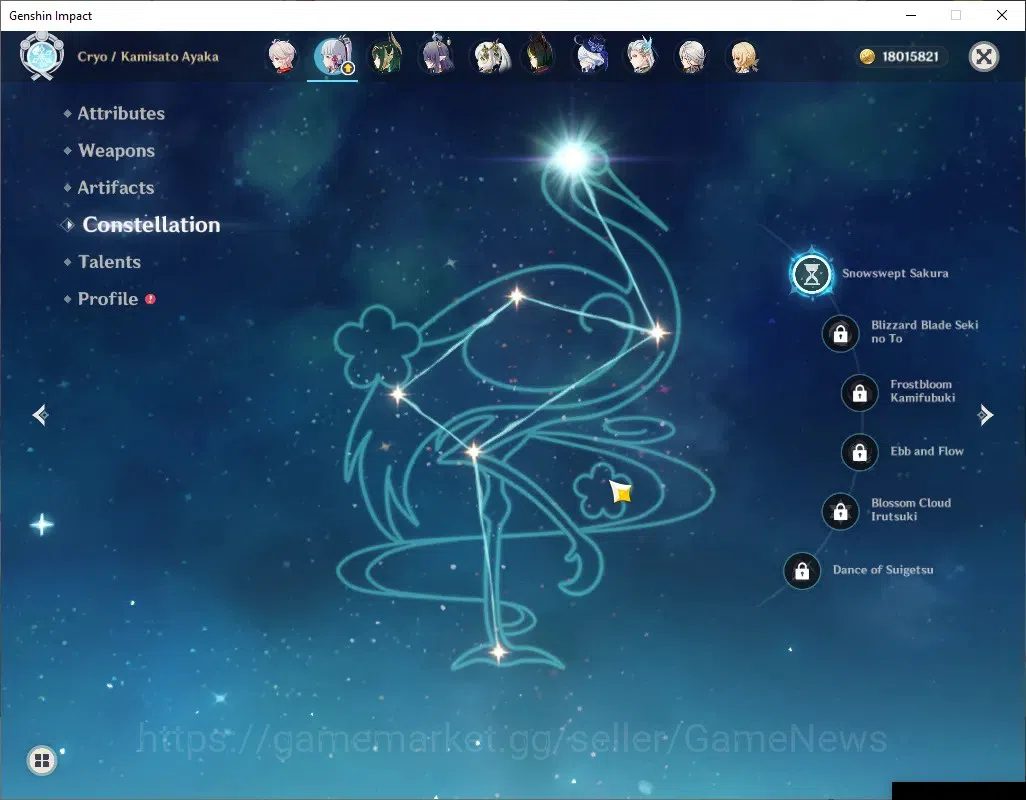Go to next character with the right arrow
The height and width of the screenshot is (800, 1026).
tap(985, 415)
